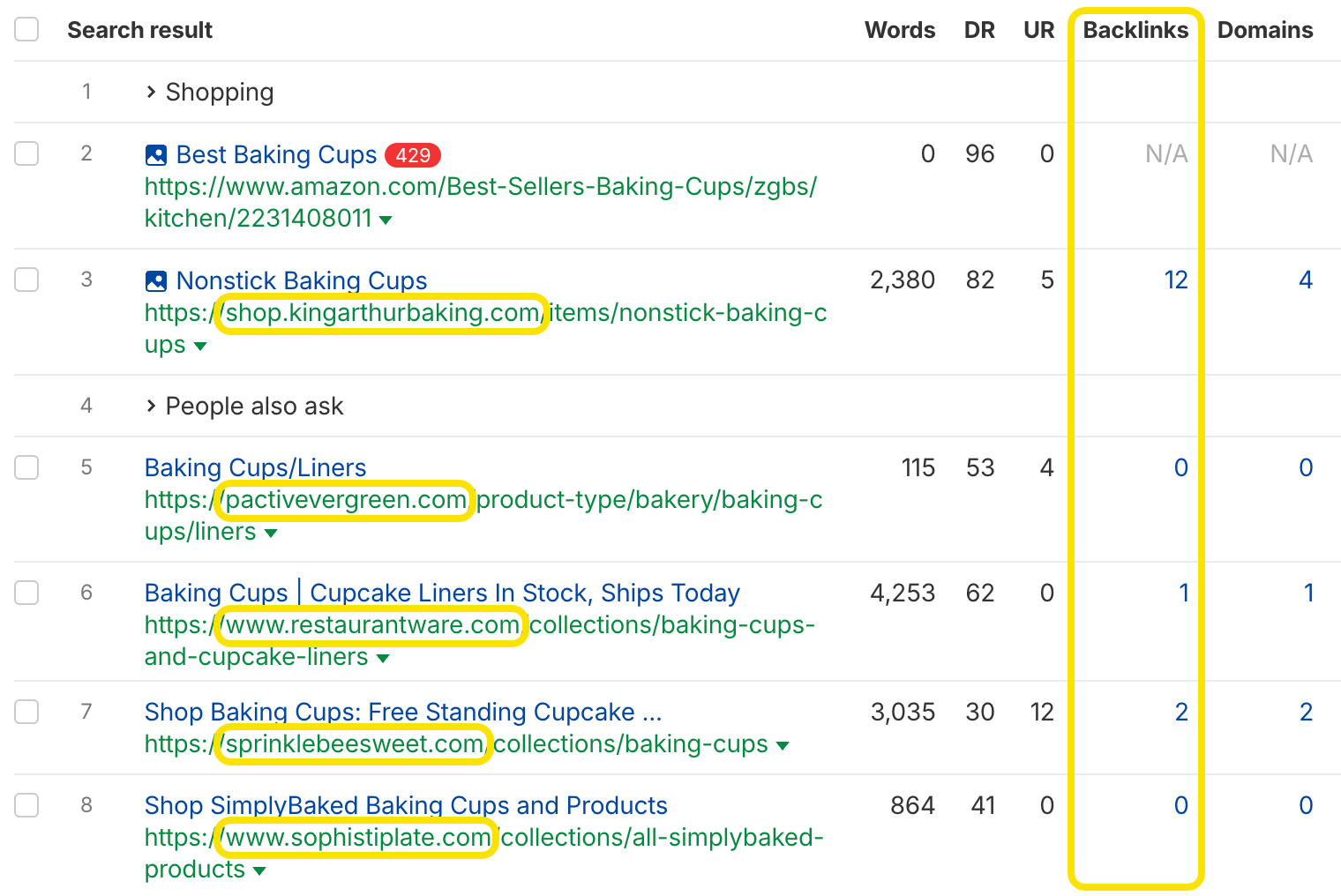This screenshot has height=896, width=1341.
Task: Check the row checkbox for Shop SimplyBaked Baking Cups
Action: tap(26, 805)
